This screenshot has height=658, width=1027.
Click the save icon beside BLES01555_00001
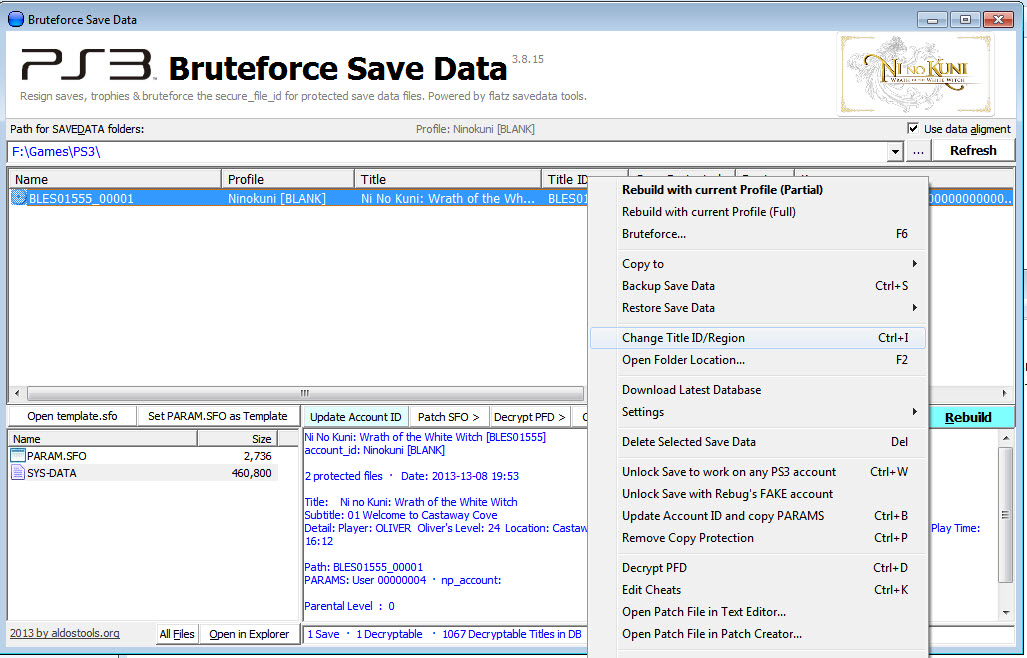point(18,198)
